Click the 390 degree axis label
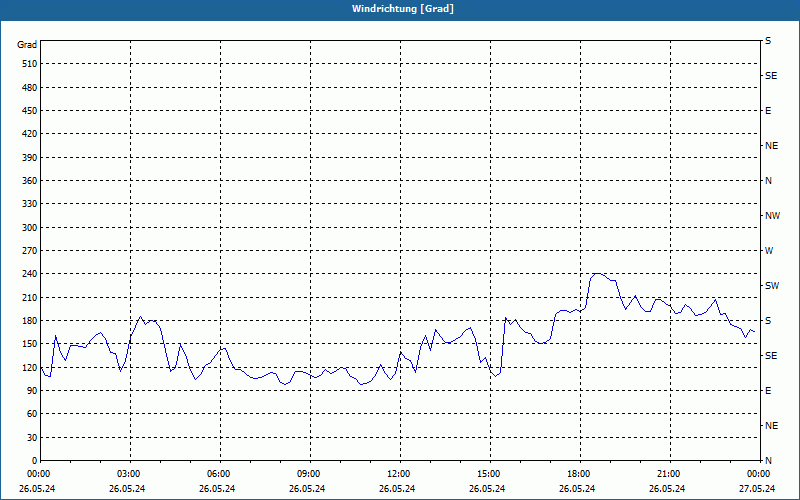Screen dimensions: 800x500 pos(30,158)
